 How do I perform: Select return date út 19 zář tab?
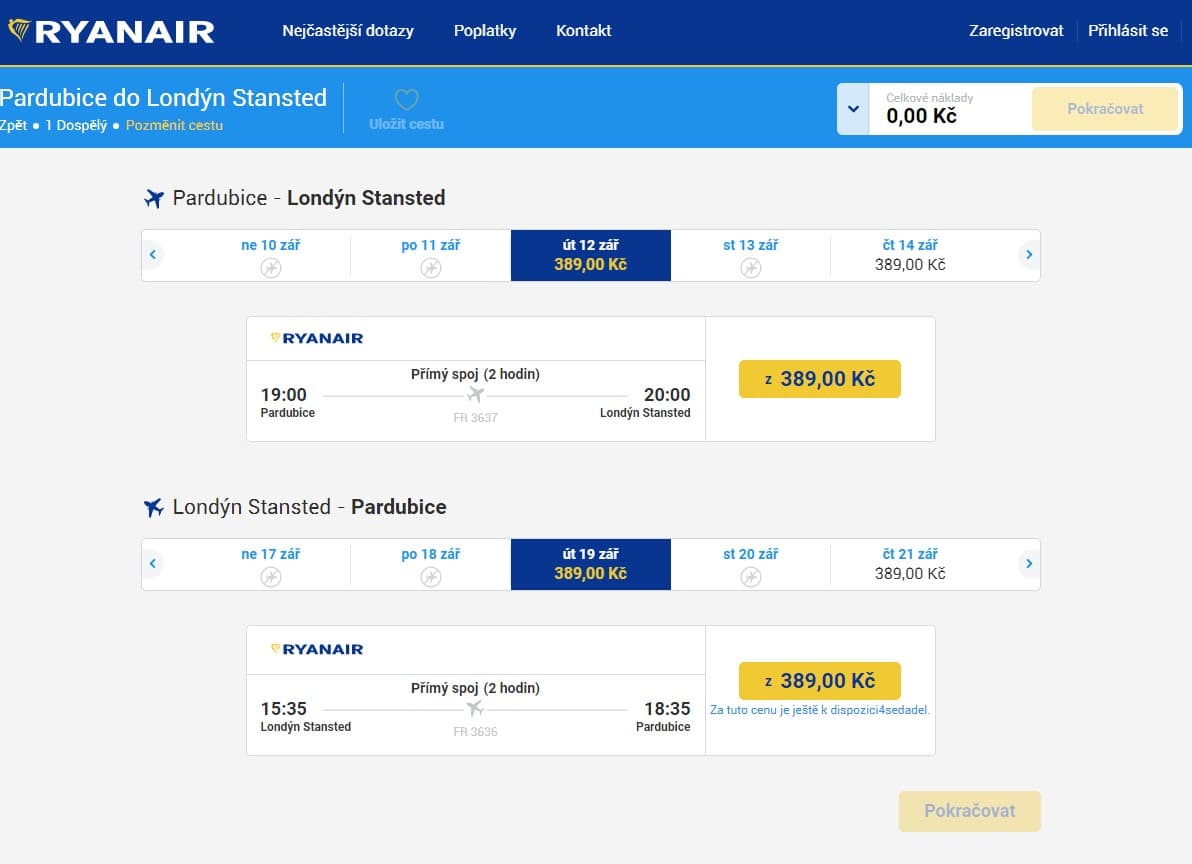pyautogui.click(x=591, y=565)
